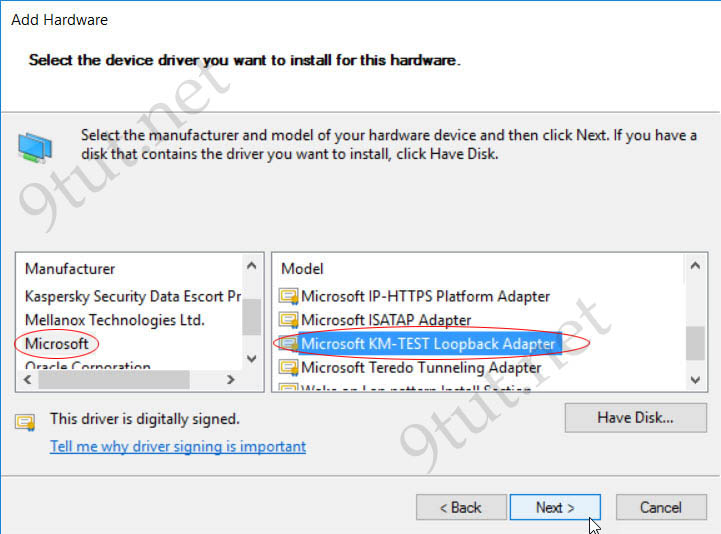This screenshot has width=721, height=534.
Task: Click the digitally signed driver certificate icon
Action: pos(25,420)
